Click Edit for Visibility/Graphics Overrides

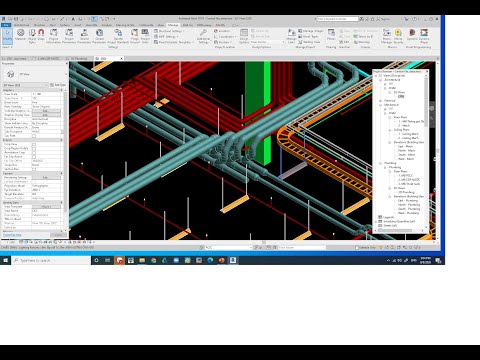[x=46, y=111]
